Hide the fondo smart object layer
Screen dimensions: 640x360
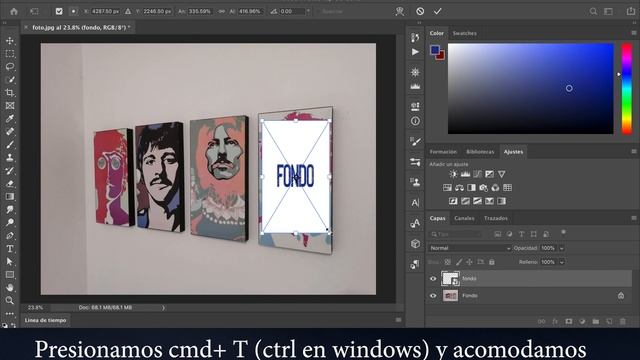[433, 279]
